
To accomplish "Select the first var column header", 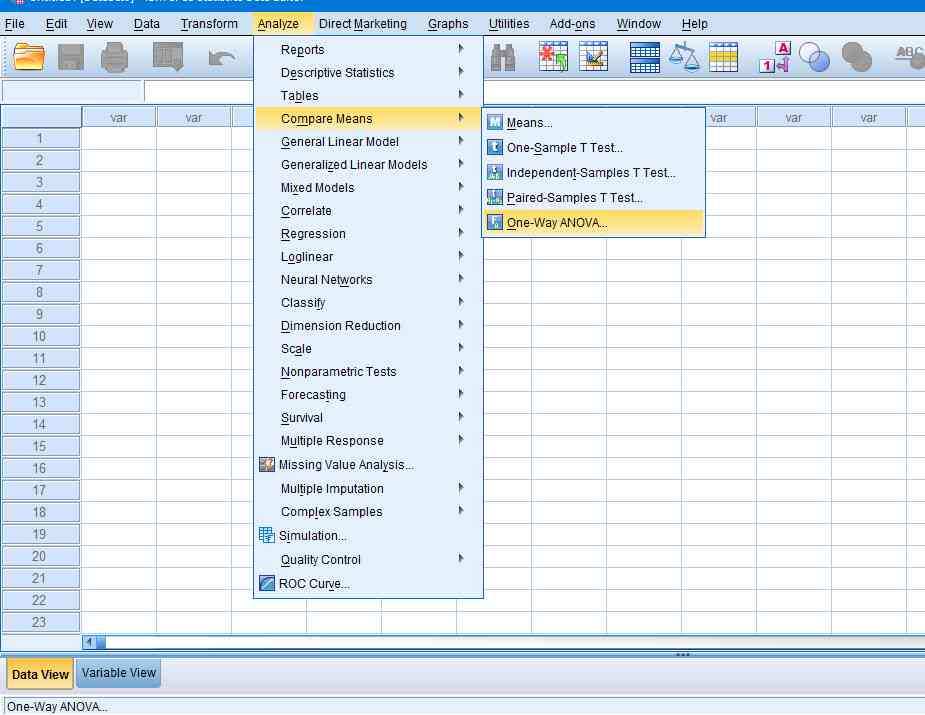I will 119,117.
